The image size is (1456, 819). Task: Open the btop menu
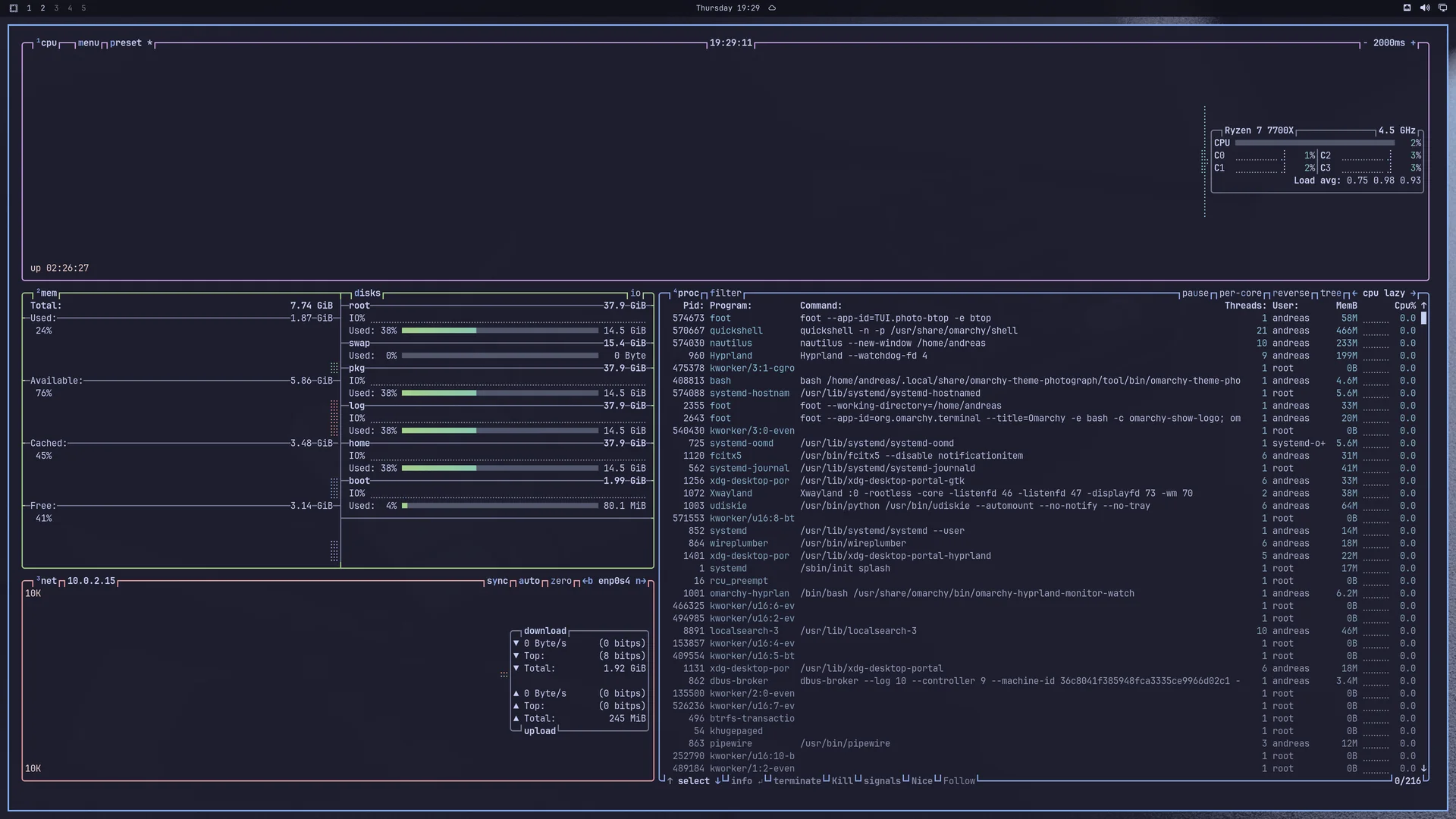[x=88, y=43]
